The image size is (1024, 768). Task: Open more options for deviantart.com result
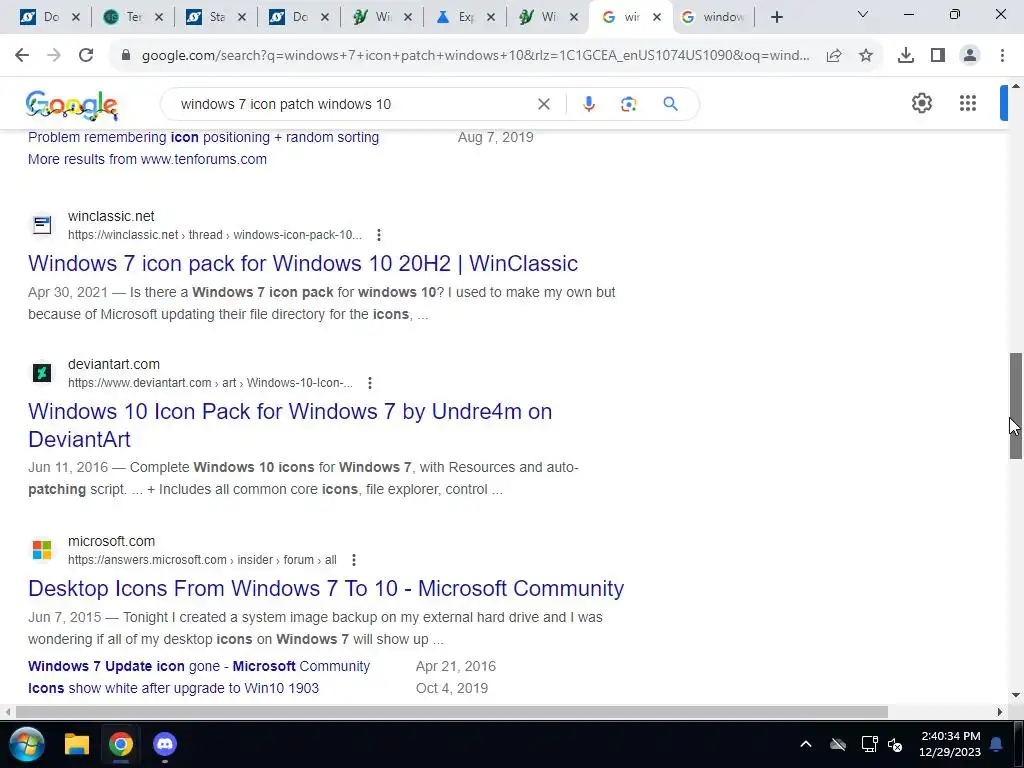tap(370, 383)
